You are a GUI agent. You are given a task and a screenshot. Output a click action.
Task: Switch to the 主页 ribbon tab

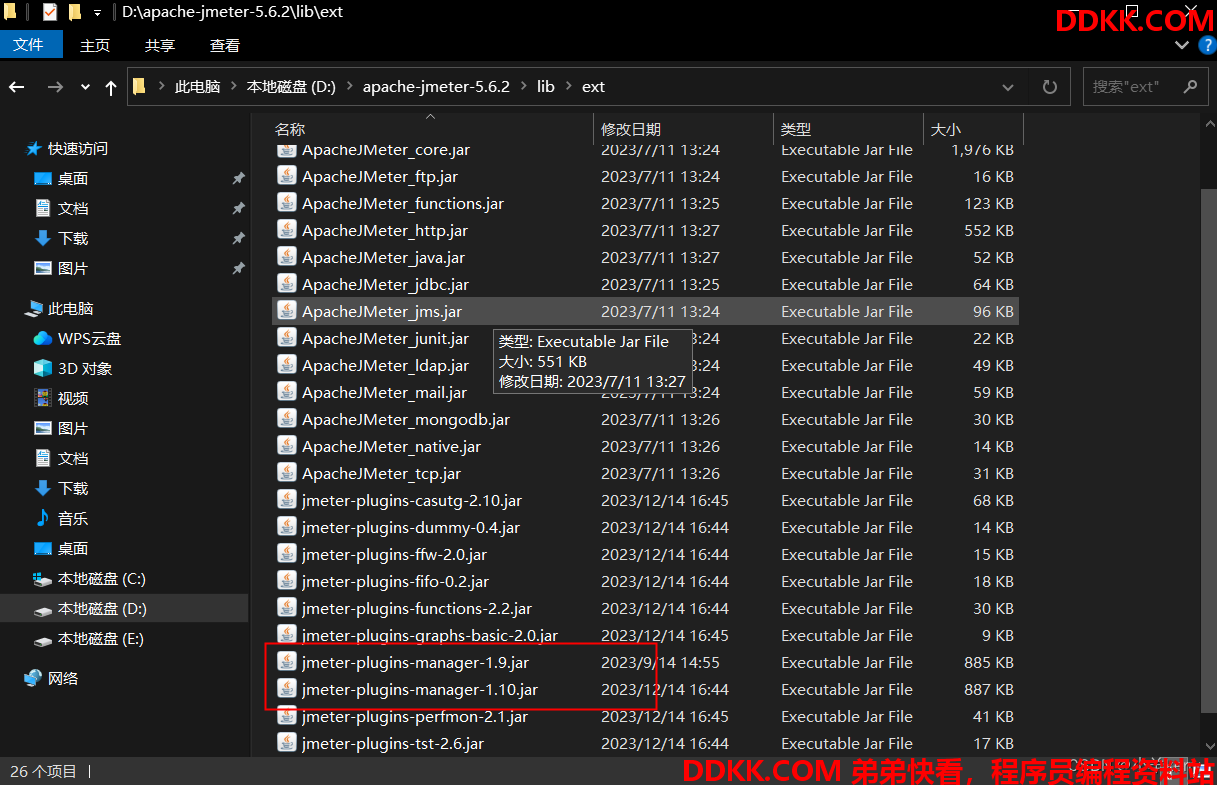point(95,45)
